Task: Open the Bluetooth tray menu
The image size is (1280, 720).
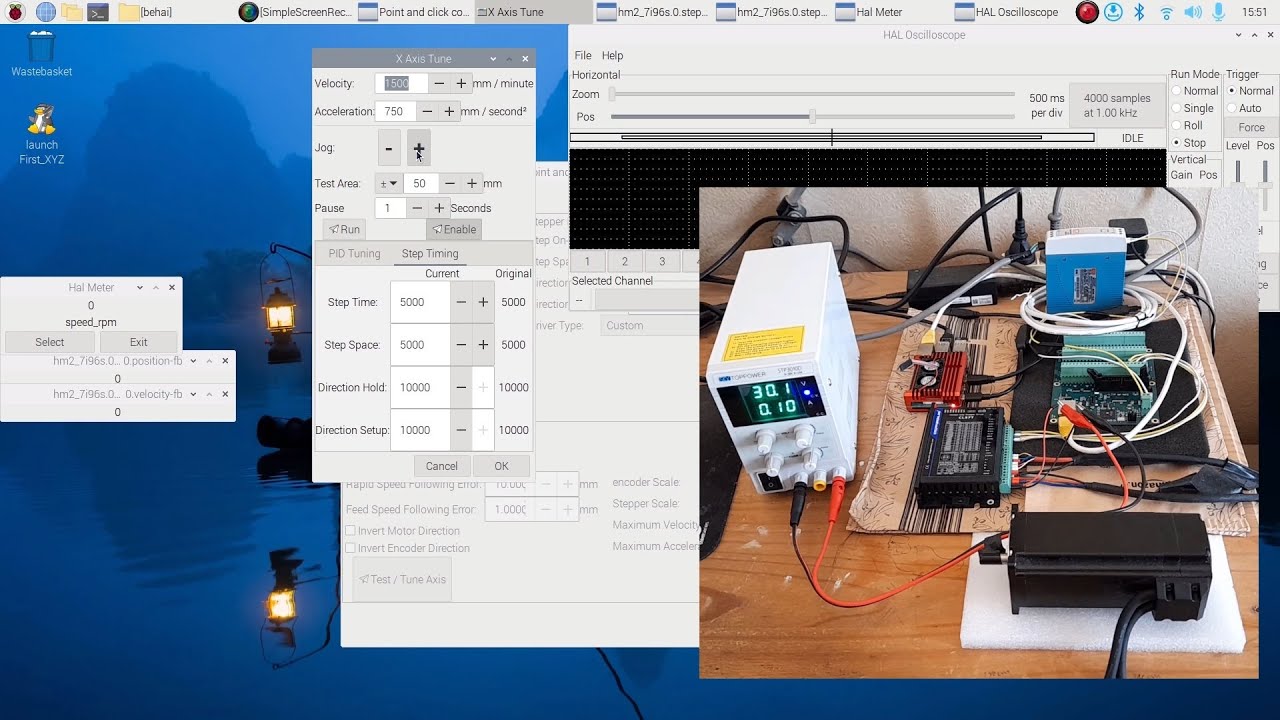Action: click(x=1139, y=12)
